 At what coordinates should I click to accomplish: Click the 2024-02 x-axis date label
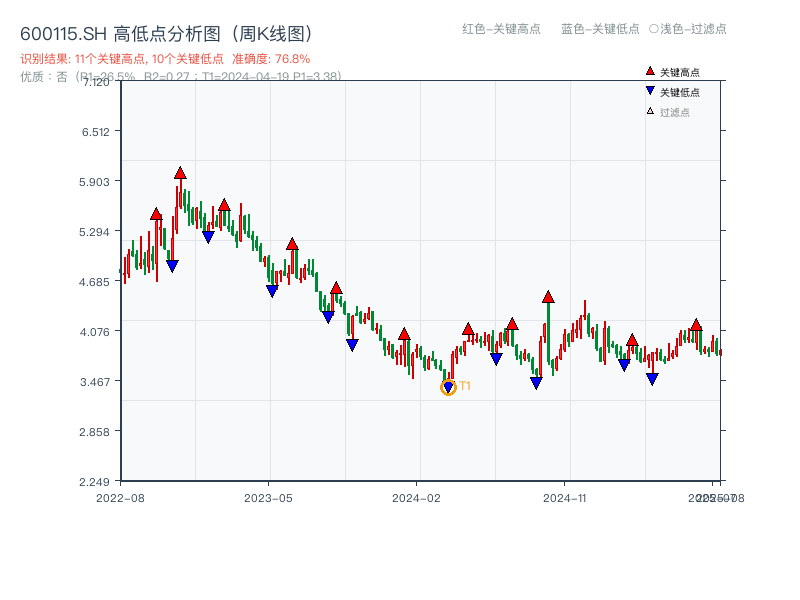click(x=416, y=498)
